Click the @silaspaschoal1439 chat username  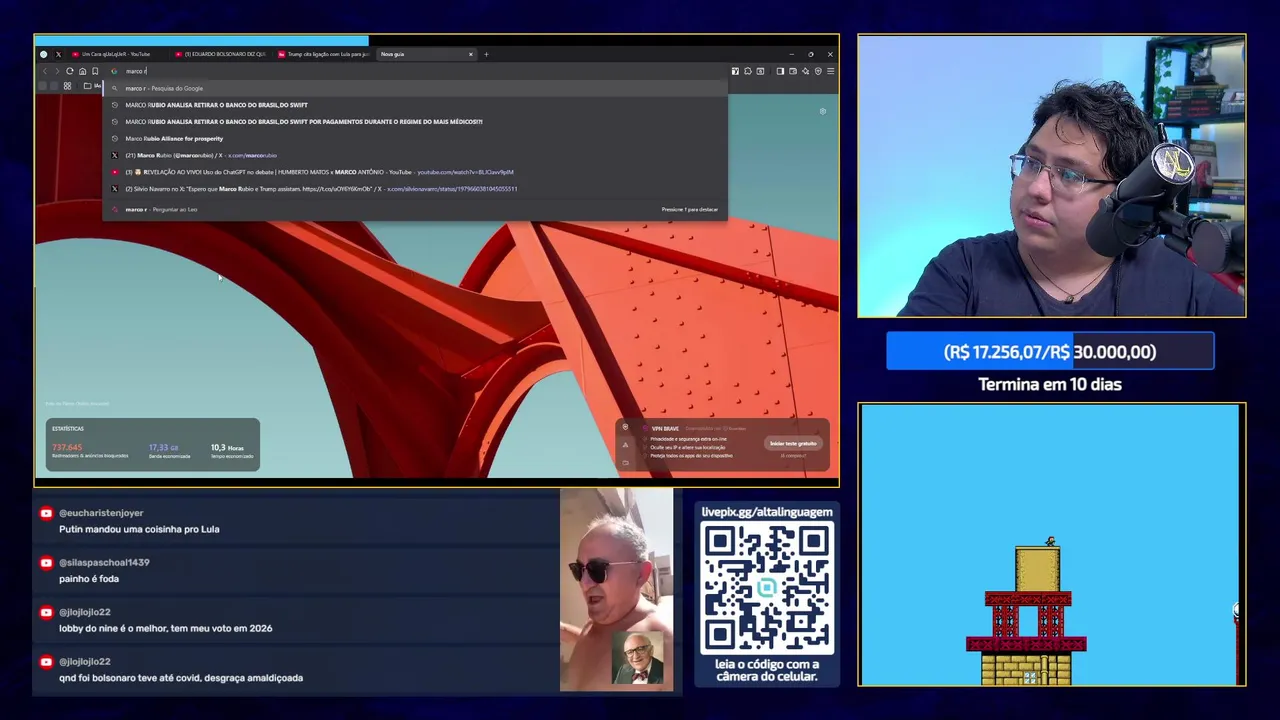tap(104, 562)
